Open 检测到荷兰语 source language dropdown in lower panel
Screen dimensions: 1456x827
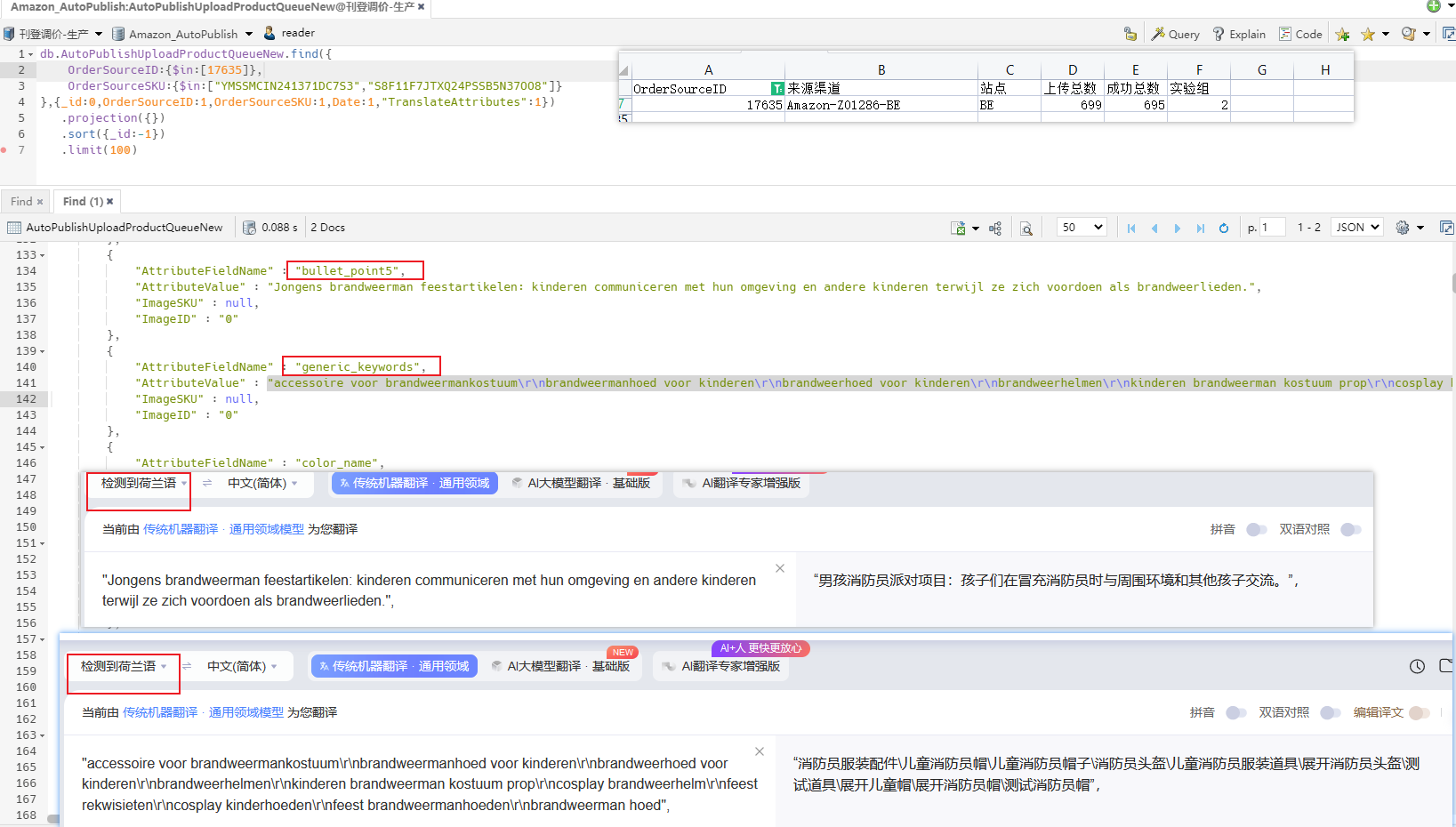[x=124, y=666]
